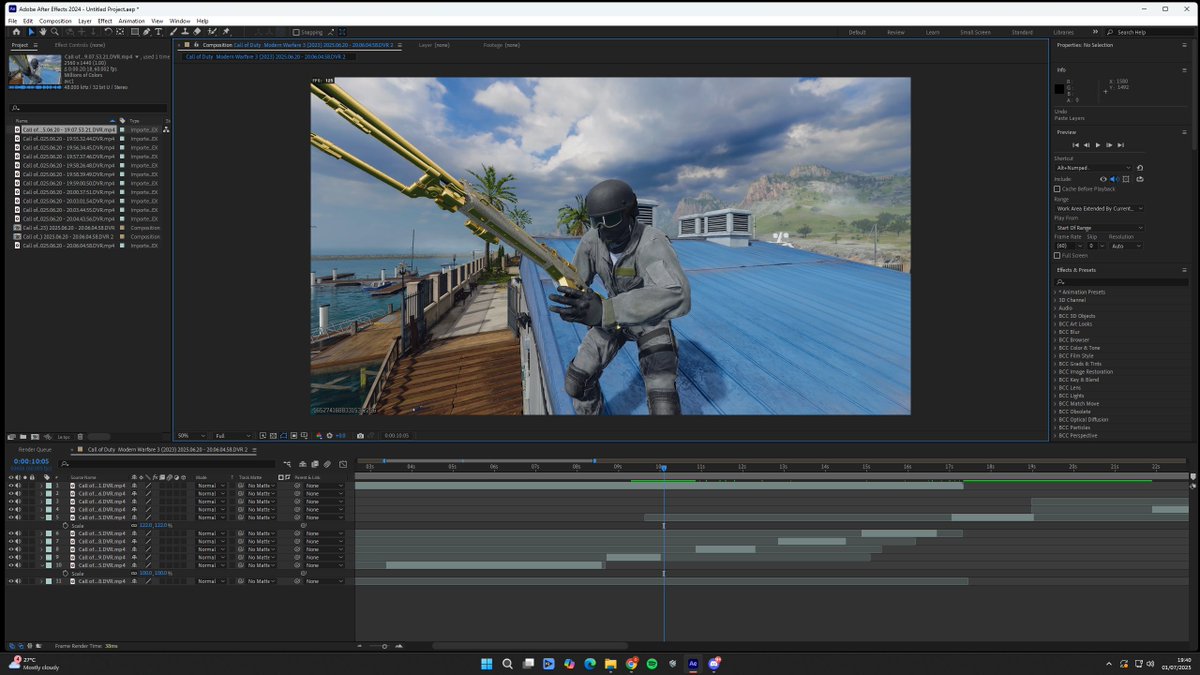
Task: Select the Rotation tool in toolbar
Action: [108, 31]
